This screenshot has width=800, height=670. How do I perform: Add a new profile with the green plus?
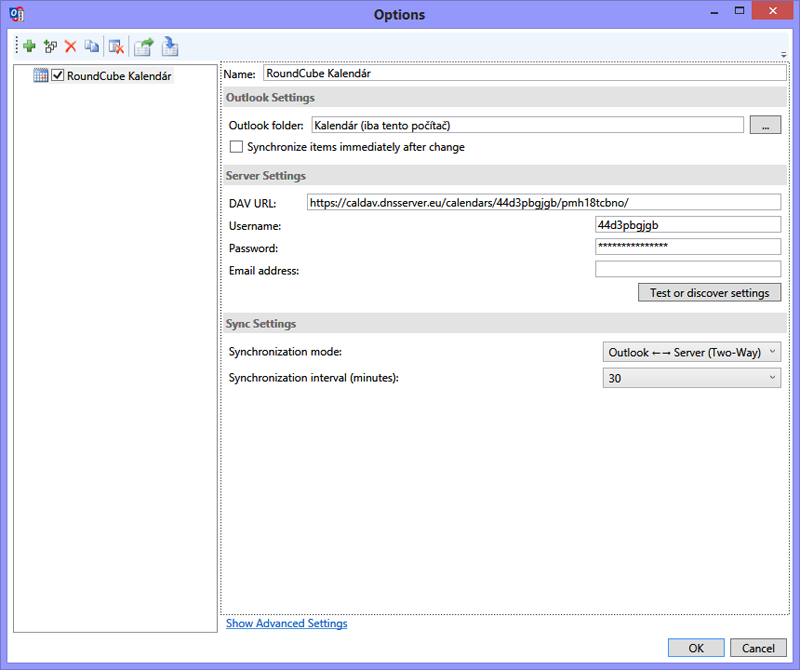click(x=29, y=47)
